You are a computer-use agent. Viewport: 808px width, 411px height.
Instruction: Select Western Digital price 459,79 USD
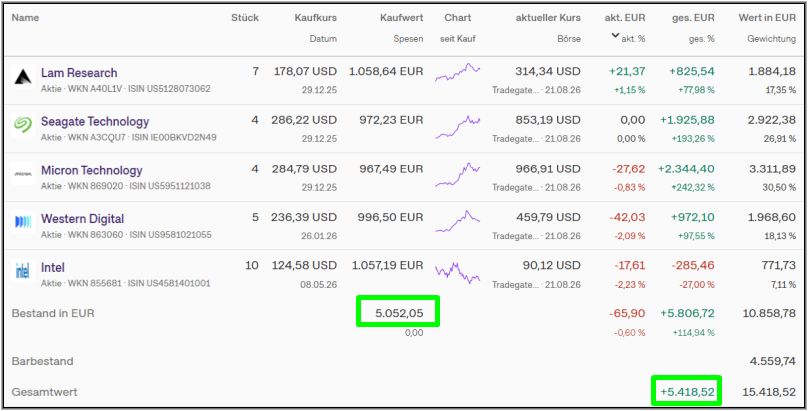pos(548,217)
